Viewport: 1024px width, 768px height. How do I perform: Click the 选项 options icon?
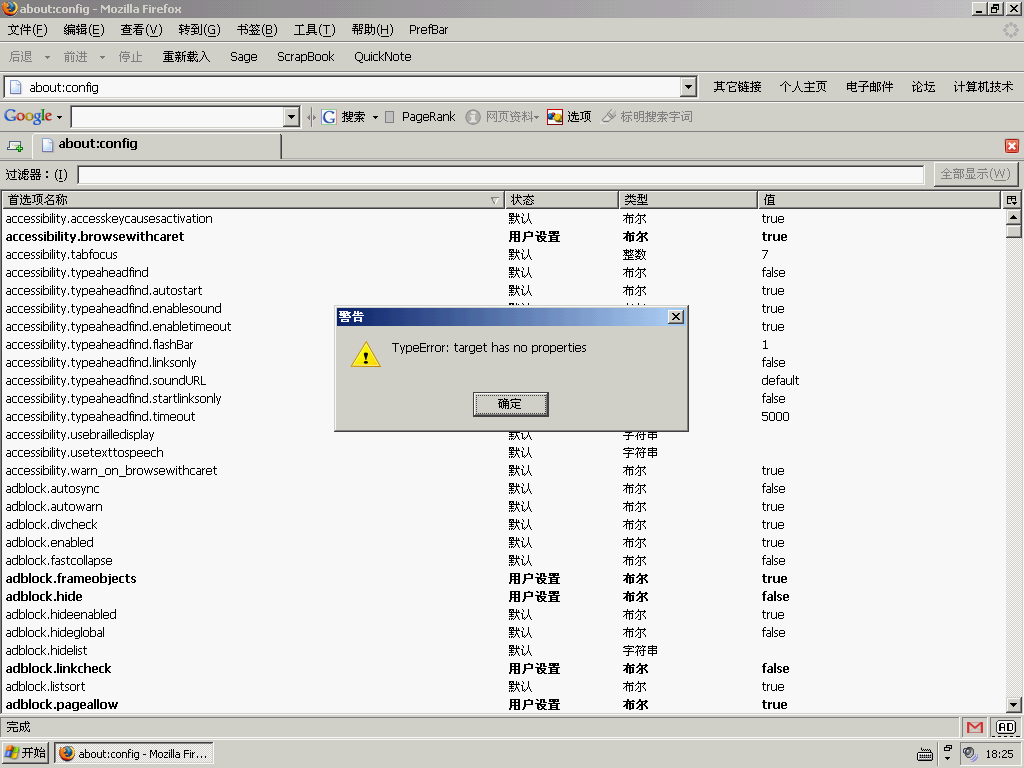click(x=555, y=117)
